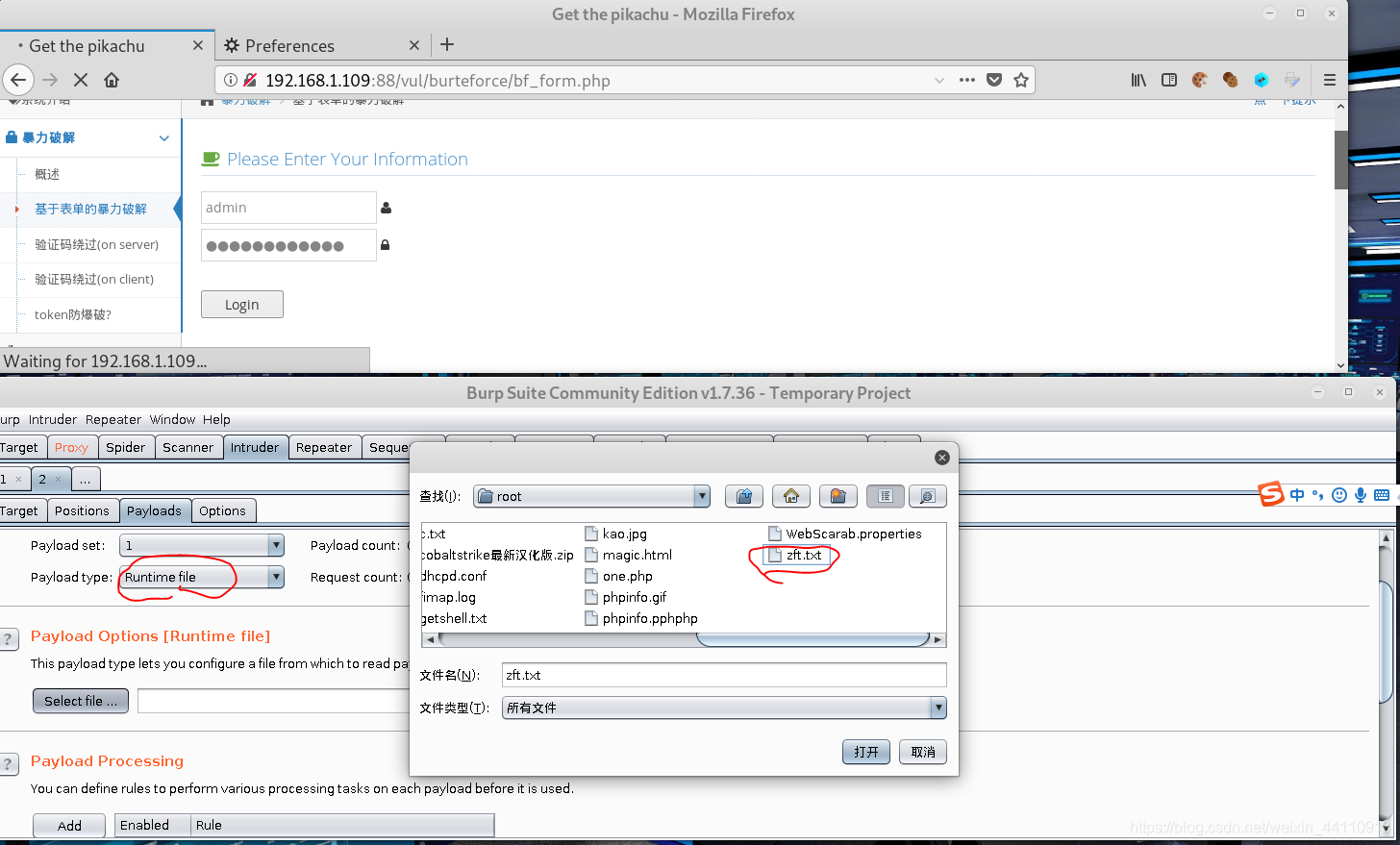Open a new Firefox tab
This screenshot has width=1400, height=845.
pyautogui.click(x=447, y=44)
